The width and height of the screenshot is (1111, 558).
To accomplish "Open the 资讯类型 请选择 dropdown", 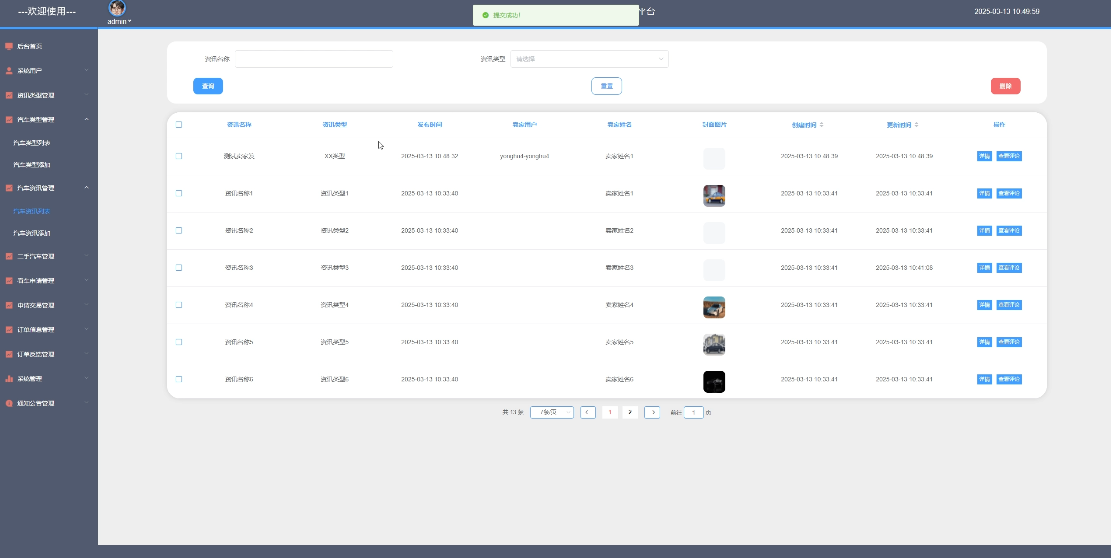I will click(x=589, y=59).
